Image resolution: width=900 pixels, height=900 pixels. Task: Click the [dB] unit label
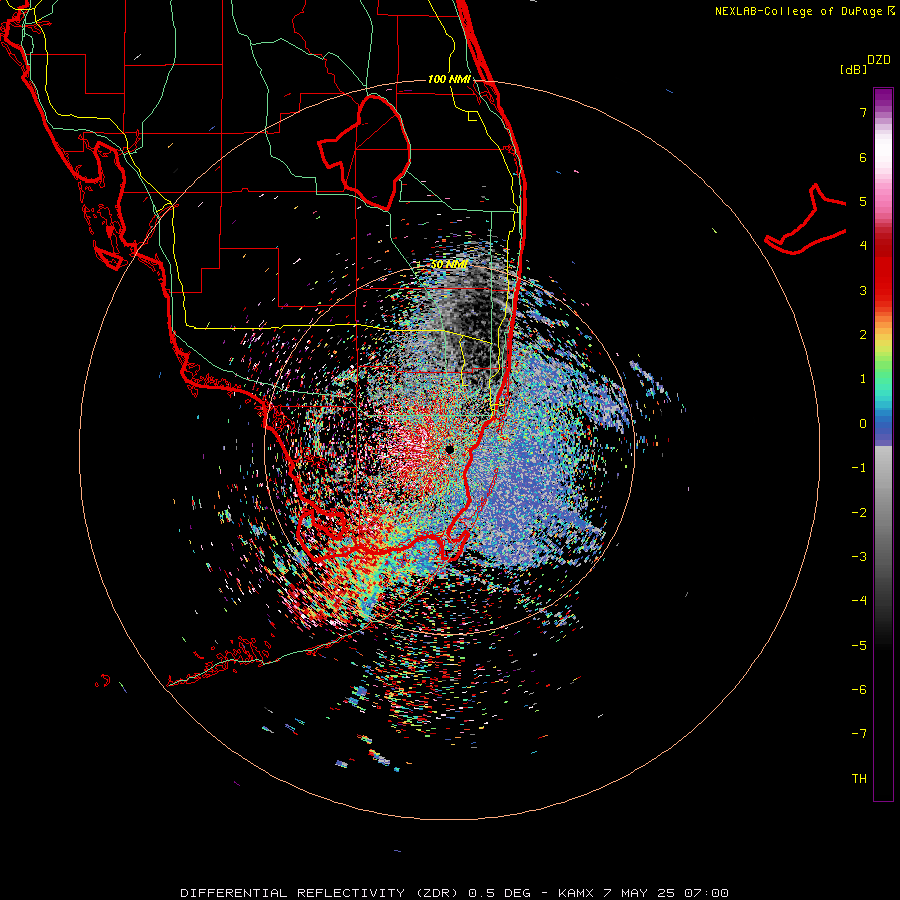click(x=853, y=69)
